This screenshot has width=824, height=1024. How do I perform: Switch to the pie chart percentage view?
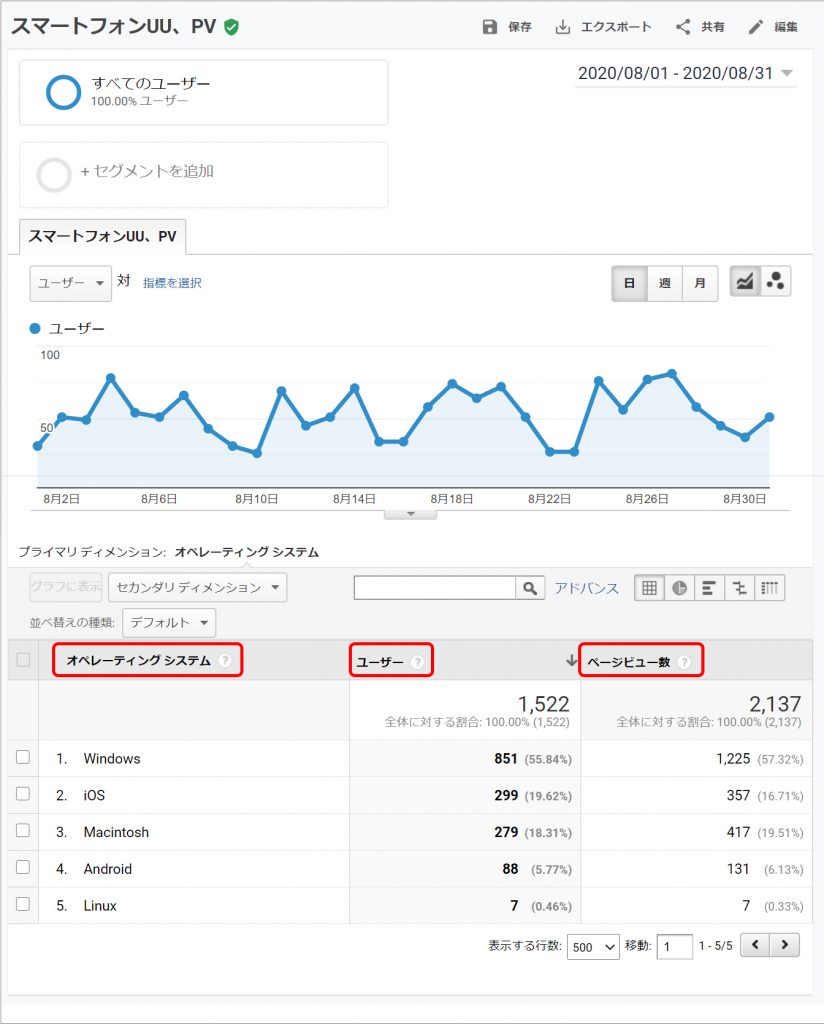pyautogui.click(x=680, y=588)
